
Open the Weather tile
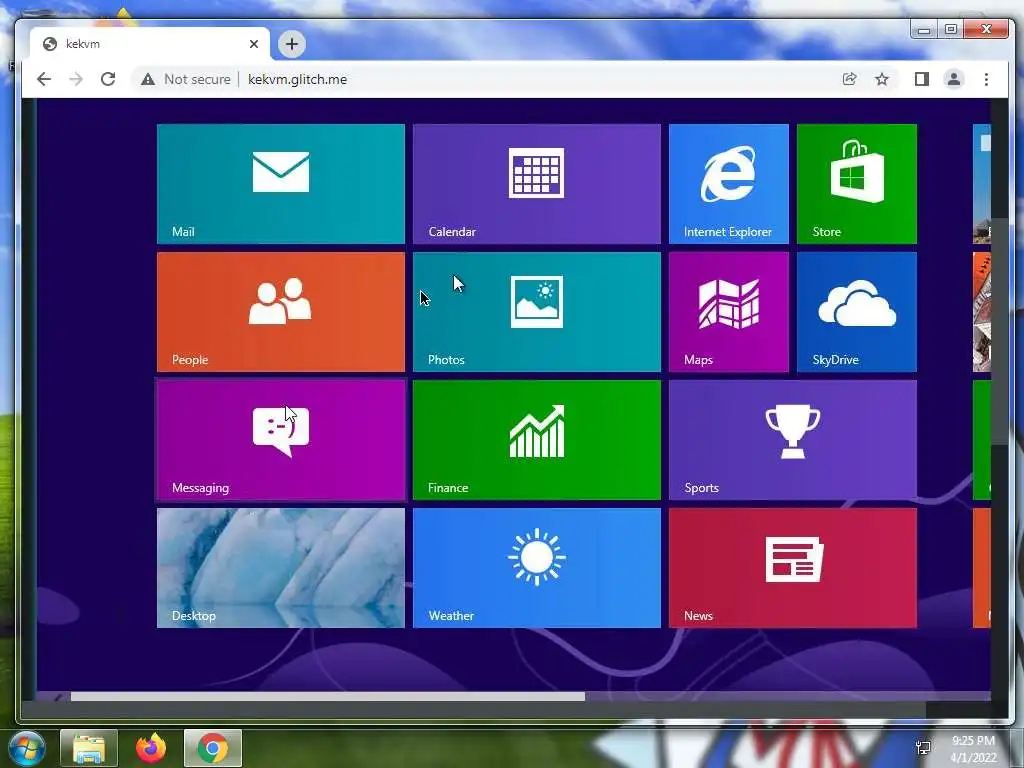537,568
